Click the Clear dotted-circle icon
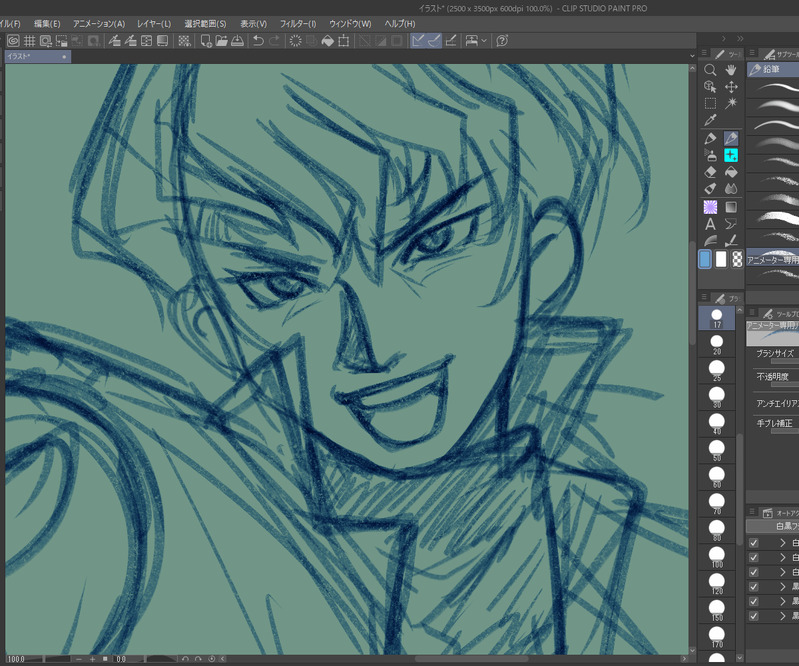This screenshot has width=799, height=666. click(x=296, y=41)
